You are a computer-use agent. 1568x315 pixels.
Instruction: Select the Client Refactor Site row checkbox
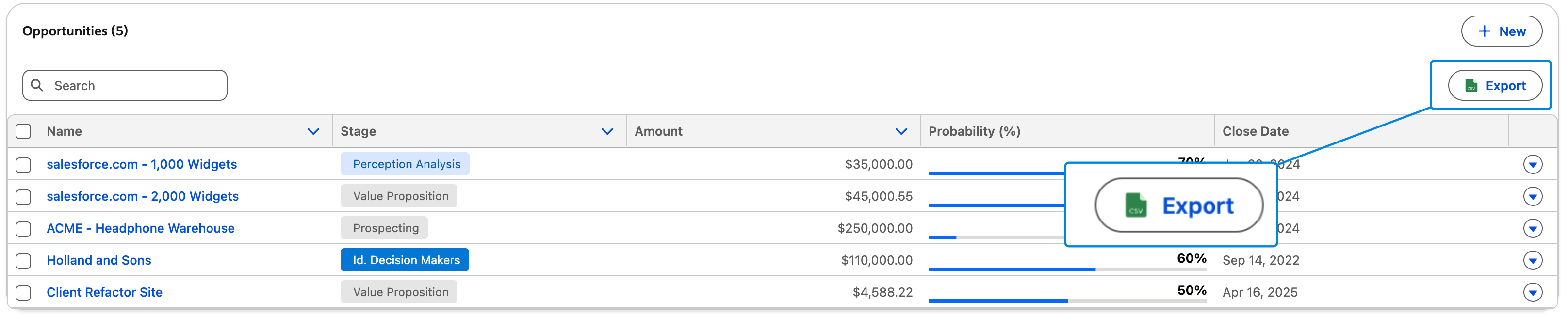pos(24,293)
